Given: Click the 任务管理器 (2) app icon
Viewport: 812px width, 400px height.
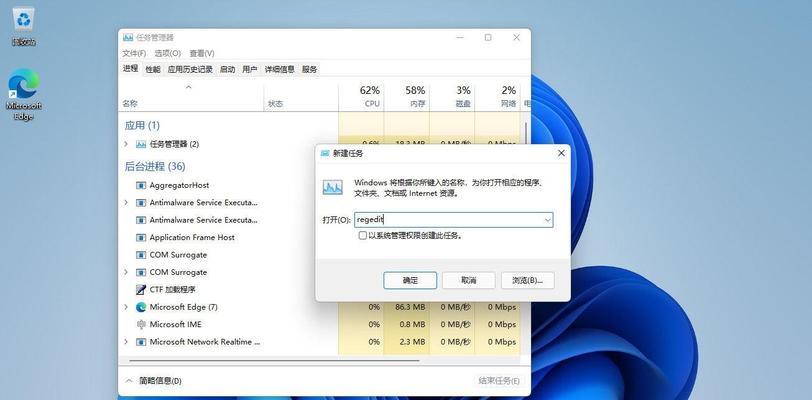Looking at the screenshot, I should tap(141, 144).
